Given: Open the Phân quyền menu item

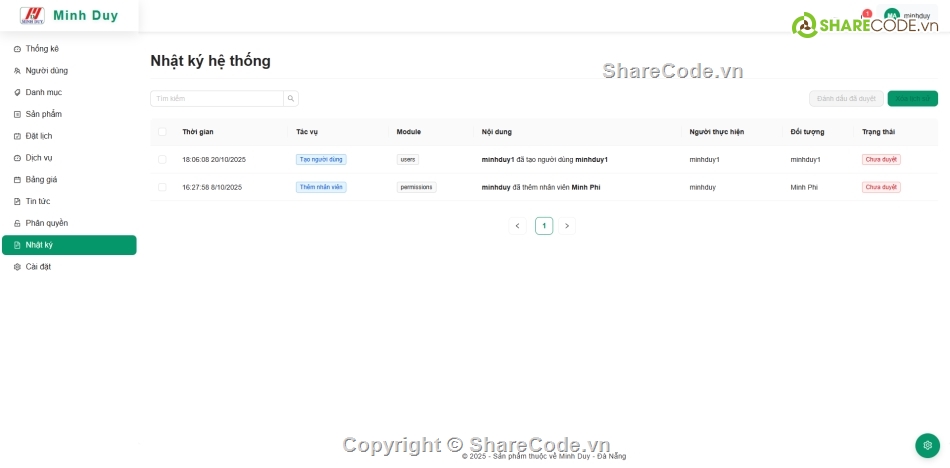Looking at the screenshot, I should [x=69, y=224].
